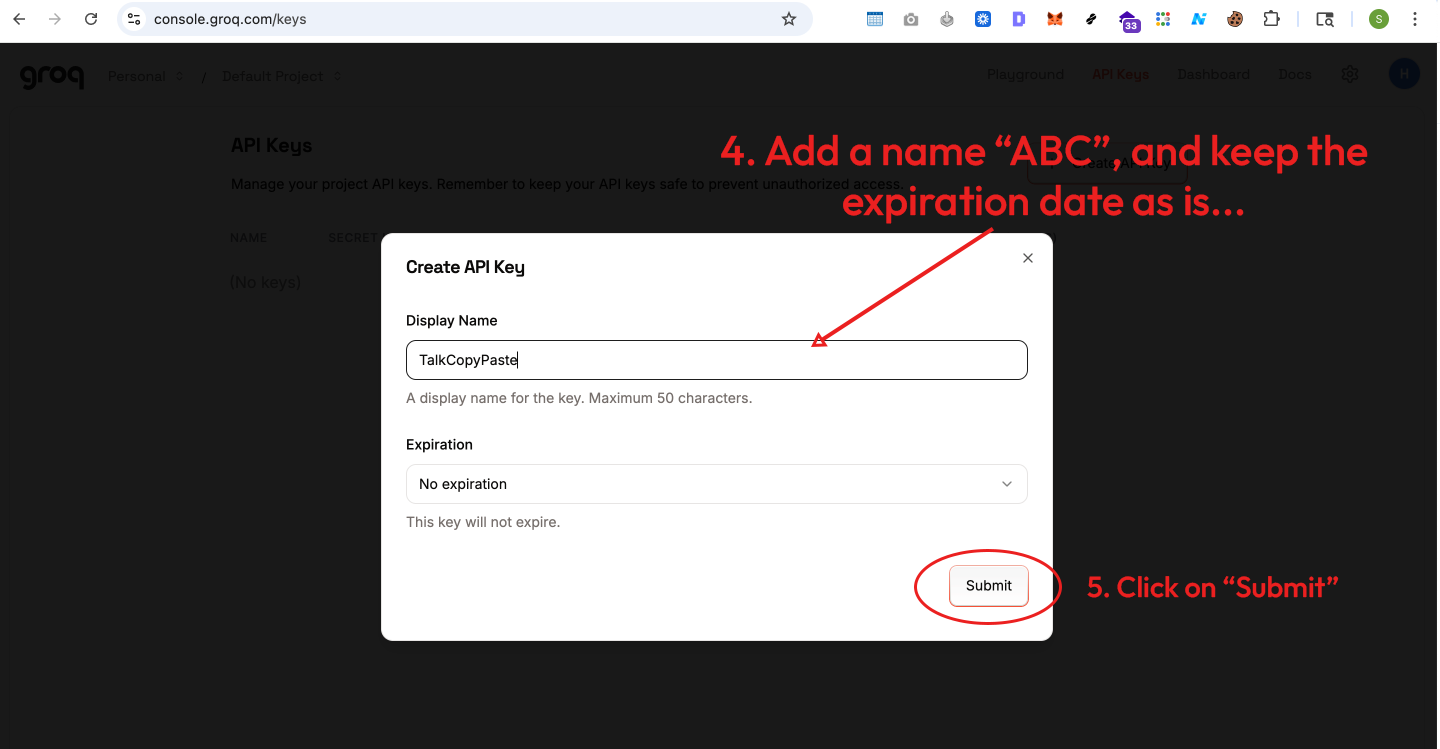The width and height of the screenshot is (1440, 749).
Task: Expand the Default Project selector
Action: point(281,76)
